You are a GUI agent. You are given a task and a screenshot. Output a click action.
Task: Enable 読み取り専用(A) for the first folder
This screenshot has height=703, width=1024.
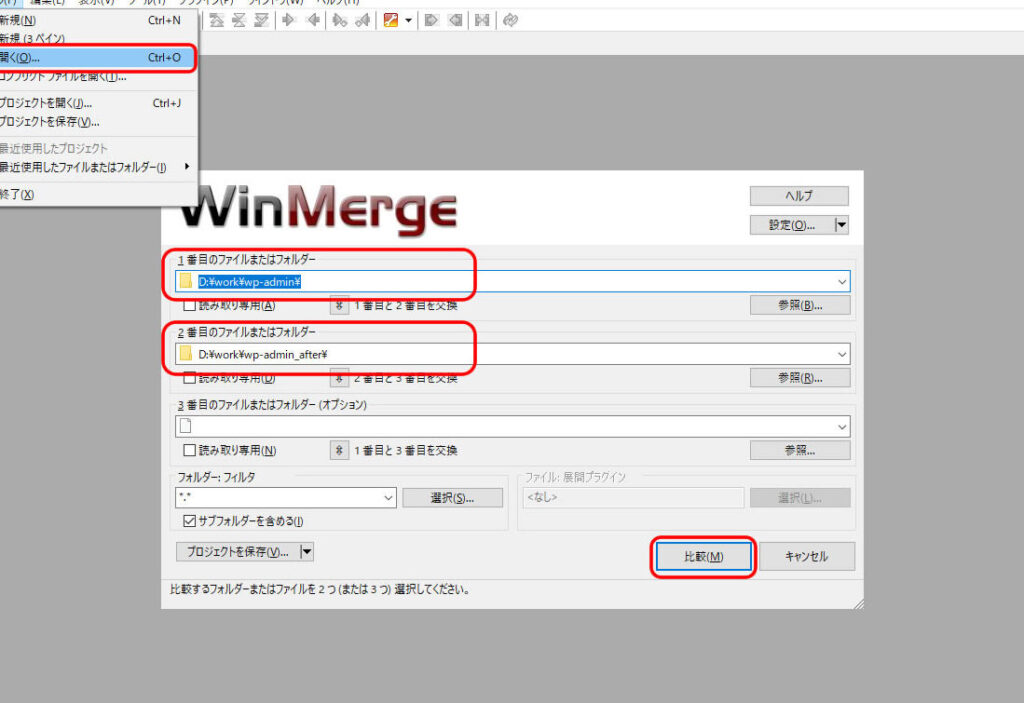coord(189,306)
